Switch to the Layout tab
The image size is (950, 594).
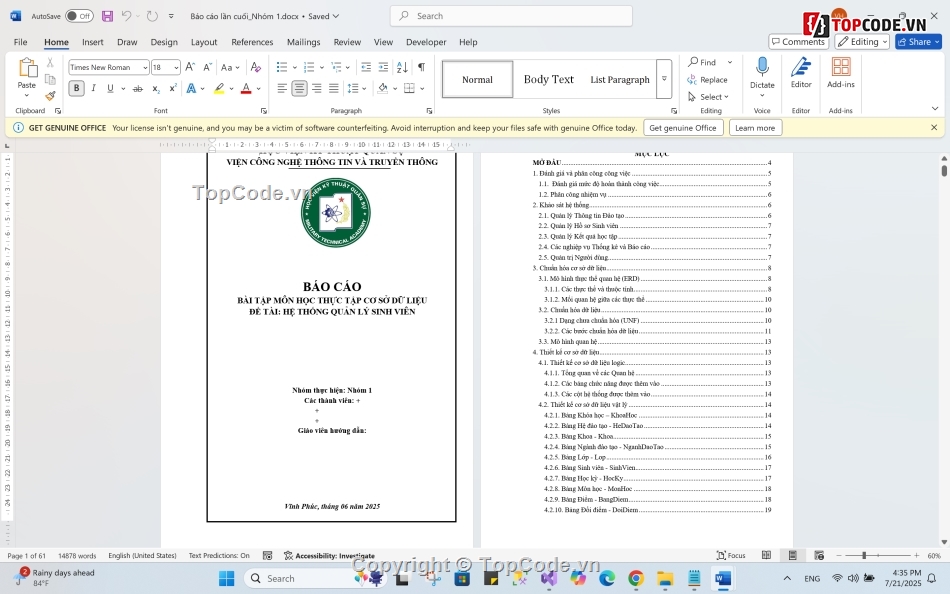point(204,42)
